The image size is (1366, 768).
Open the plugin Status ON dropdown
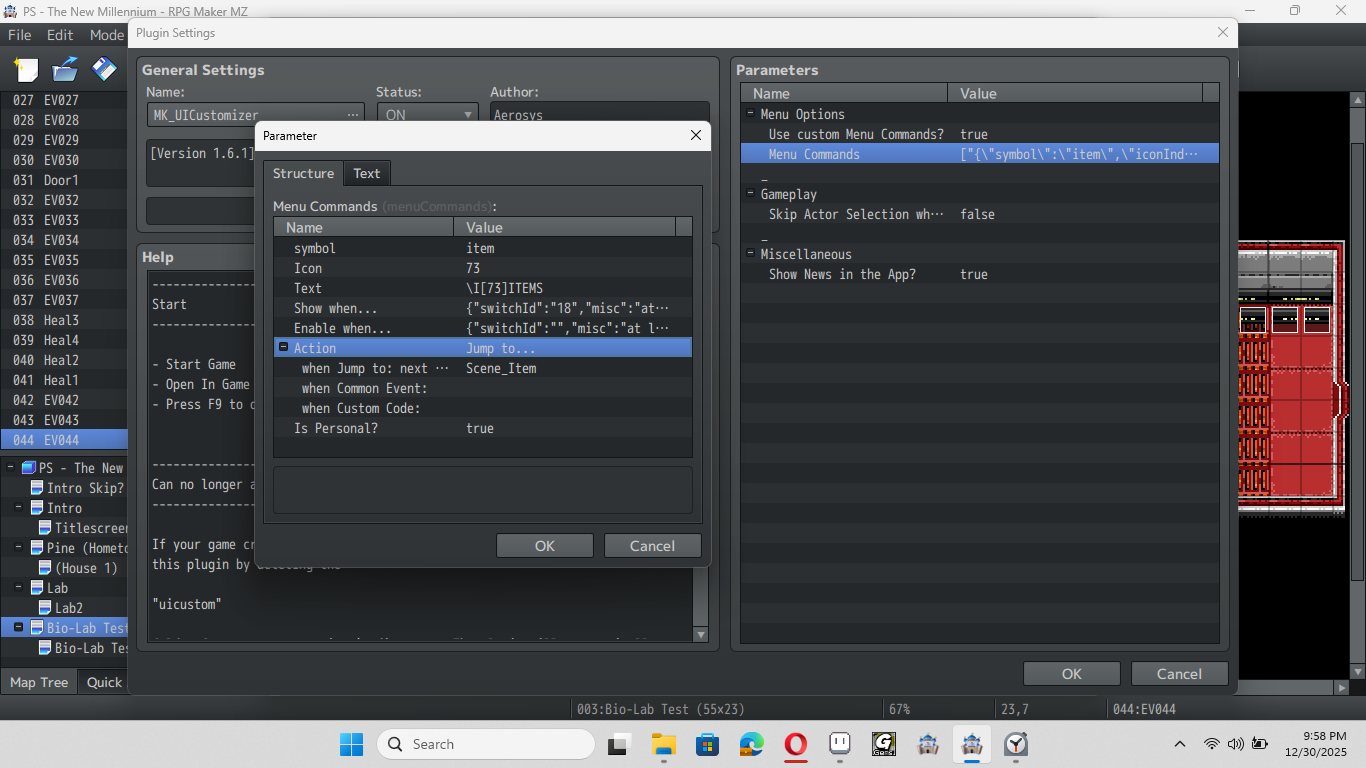427,115
